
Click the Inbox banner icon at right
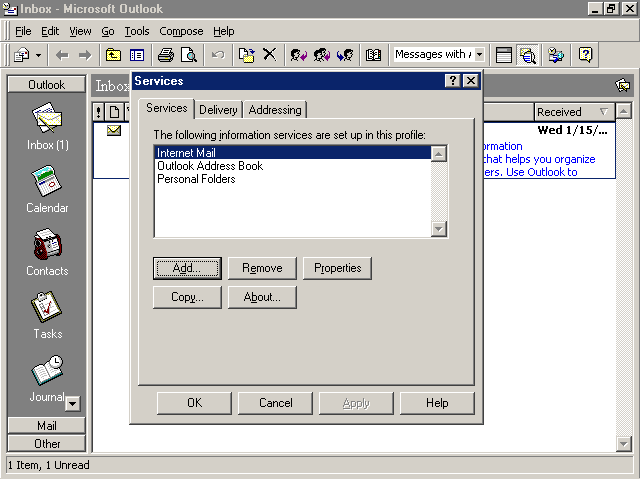pos(622,85)
